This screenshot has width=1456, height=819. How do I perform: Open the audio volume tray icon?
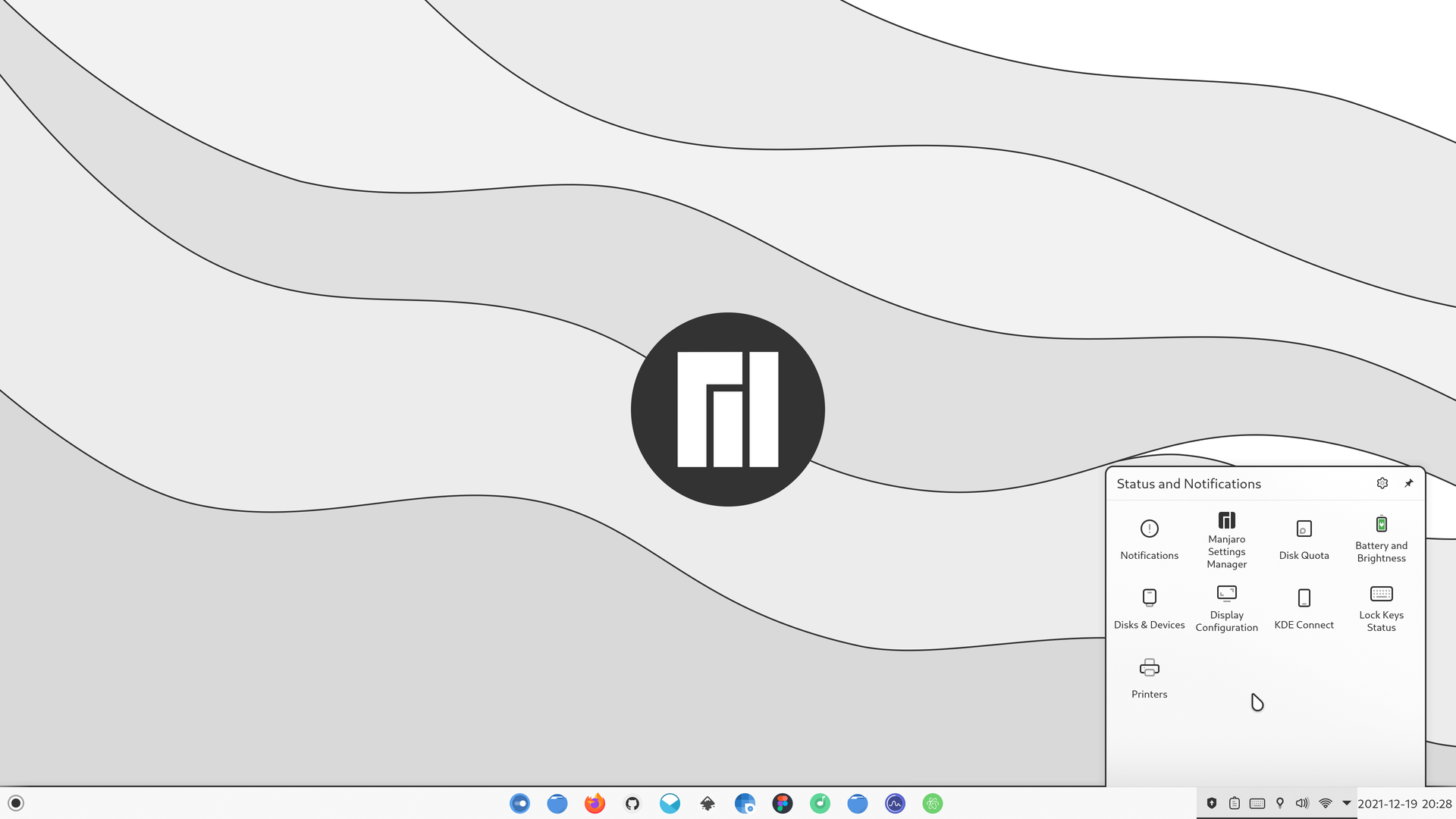(1302, 803)
